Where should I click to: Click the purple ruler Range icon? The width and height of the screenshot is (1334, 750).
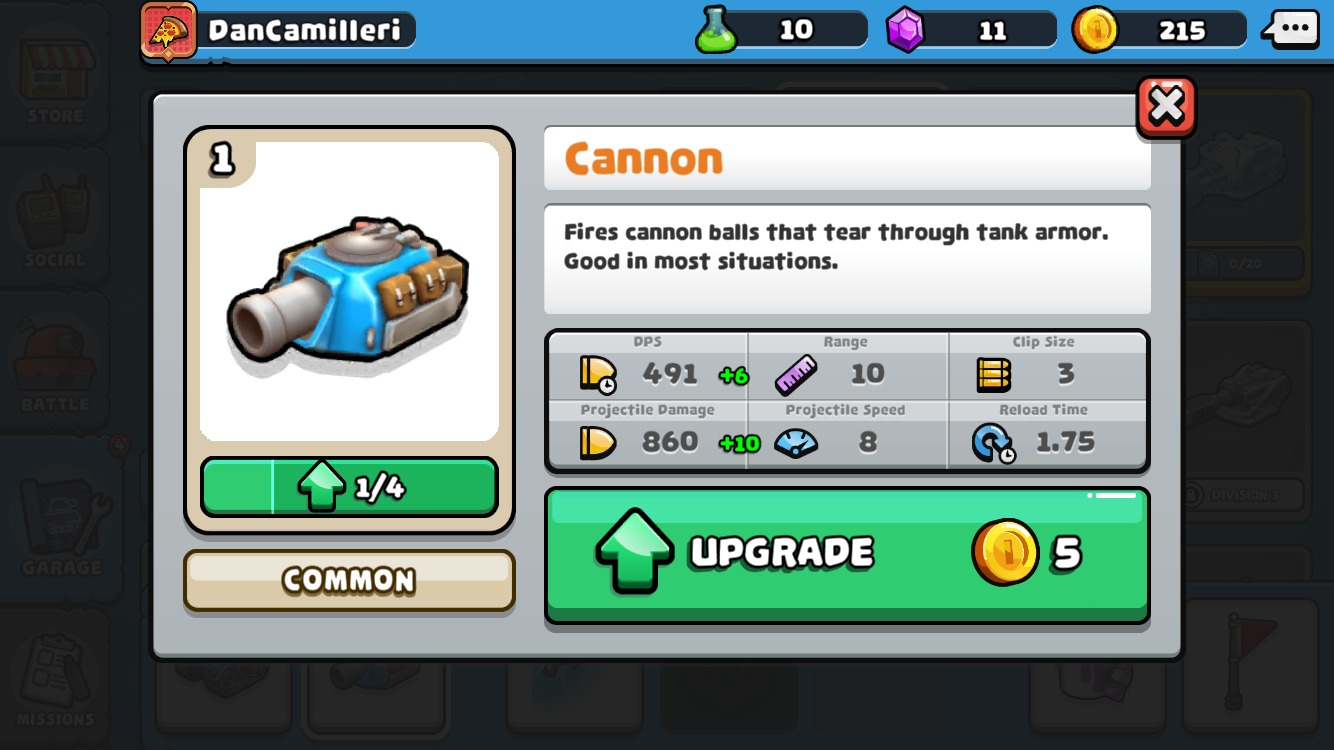coord(796,375)
